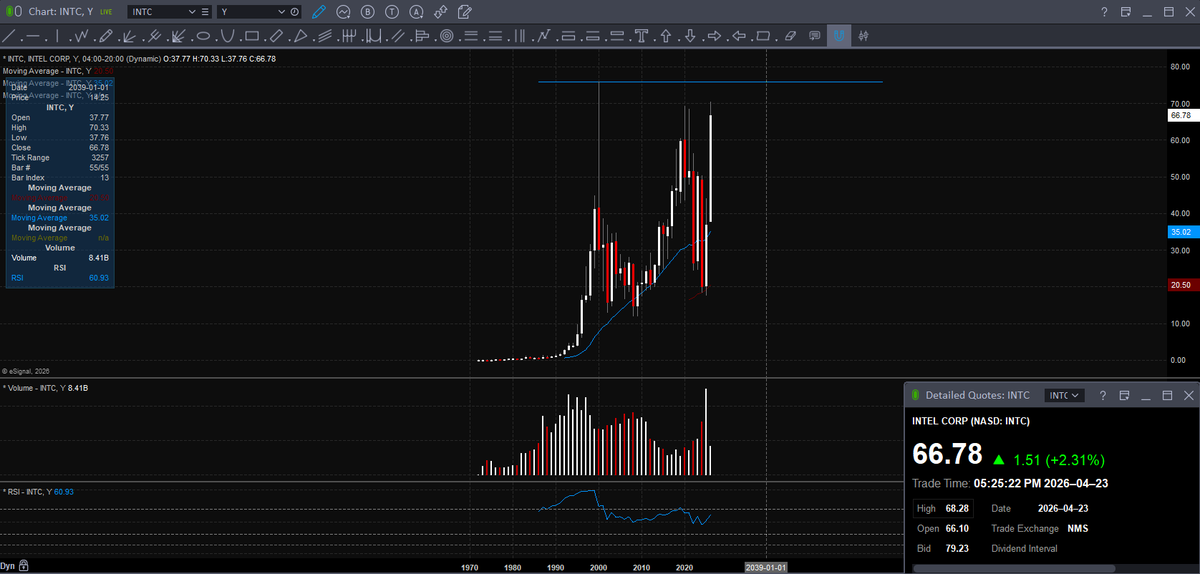Viewport: 1200px width, 574px height.
Task: Click the Volume - INTC study label
Action: (45, 387)
